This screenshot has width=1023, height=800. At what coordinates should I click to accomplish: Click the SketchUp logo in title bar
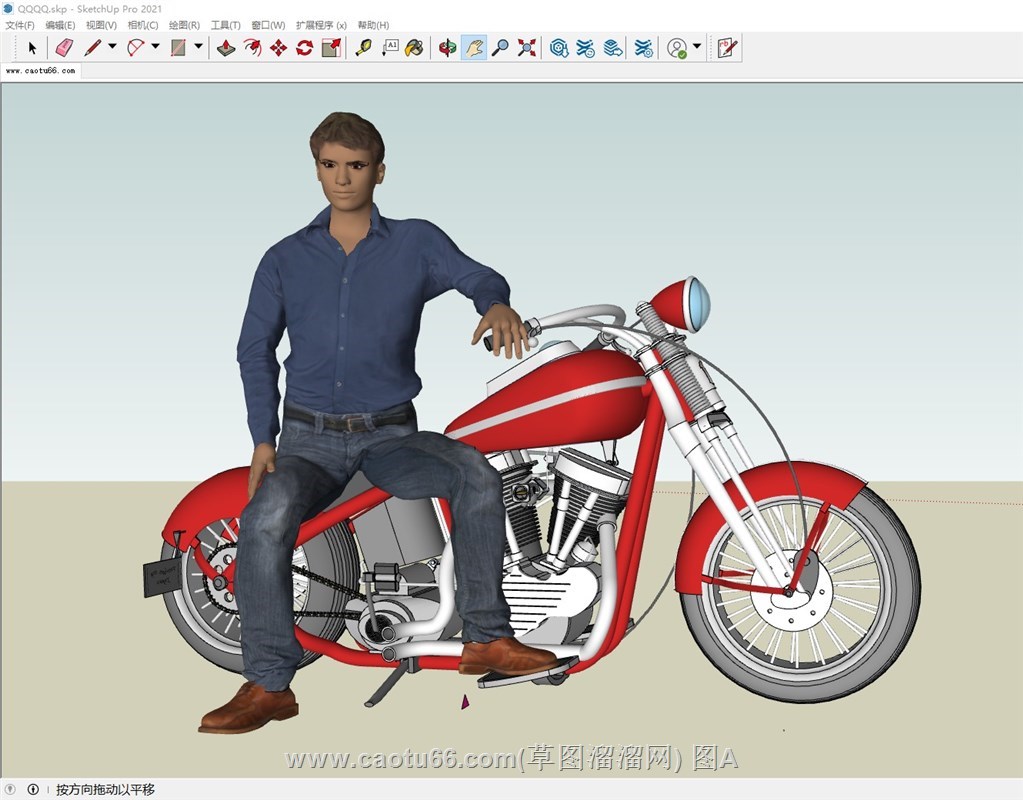pos(8,8)
